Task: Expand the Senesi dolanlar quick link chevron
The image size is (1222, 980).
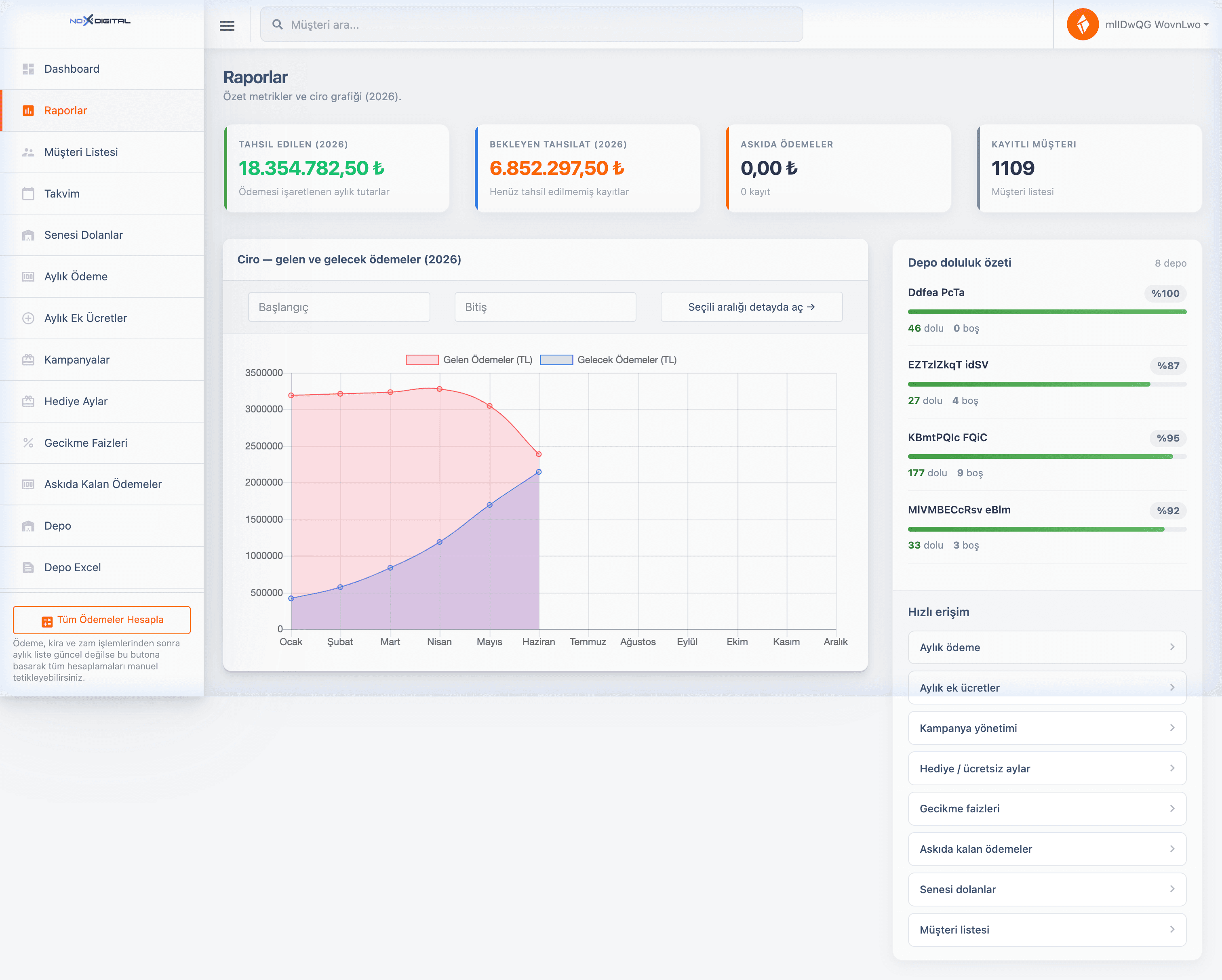Action: [x=1172, y=889]
